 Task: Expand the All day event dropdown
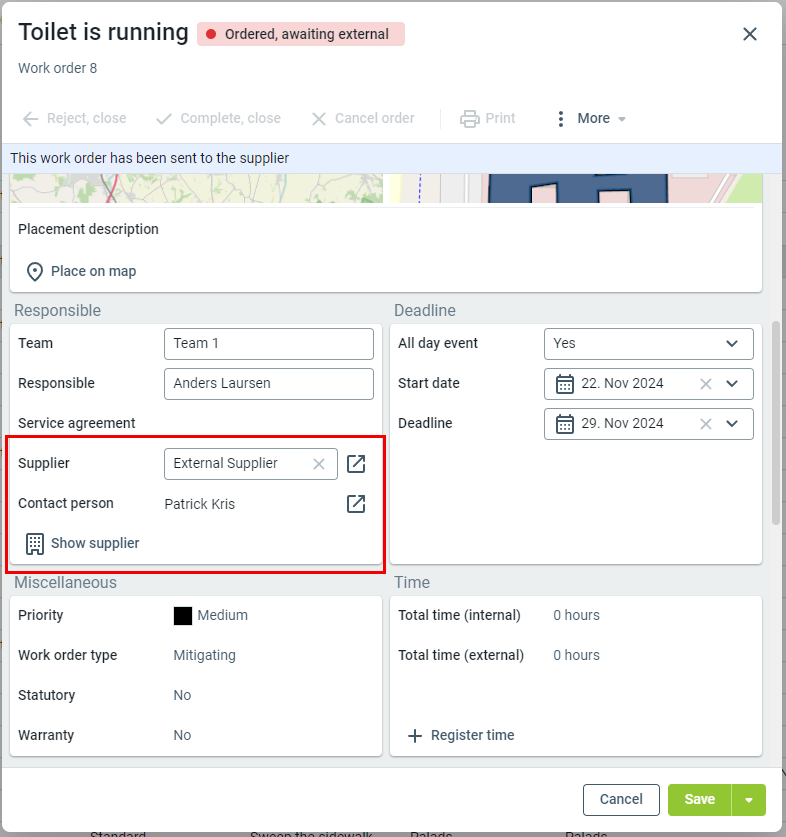(732, 344)
